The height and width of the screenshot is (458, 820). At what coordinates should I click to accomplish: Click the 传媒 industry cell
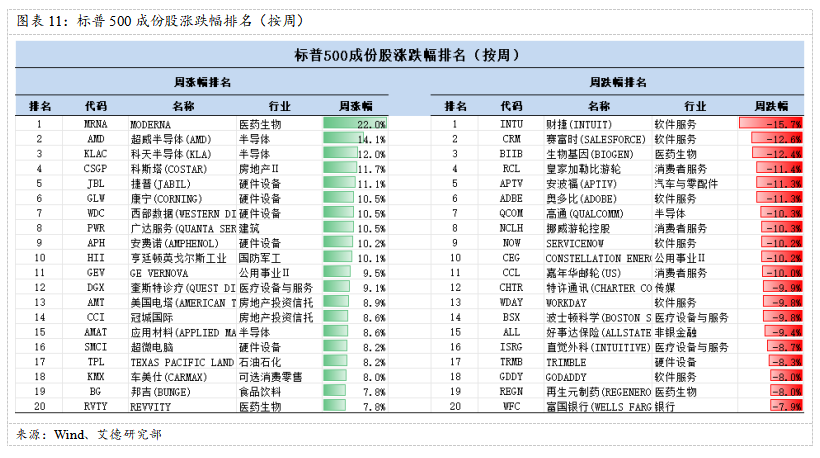tap(665, 288)
